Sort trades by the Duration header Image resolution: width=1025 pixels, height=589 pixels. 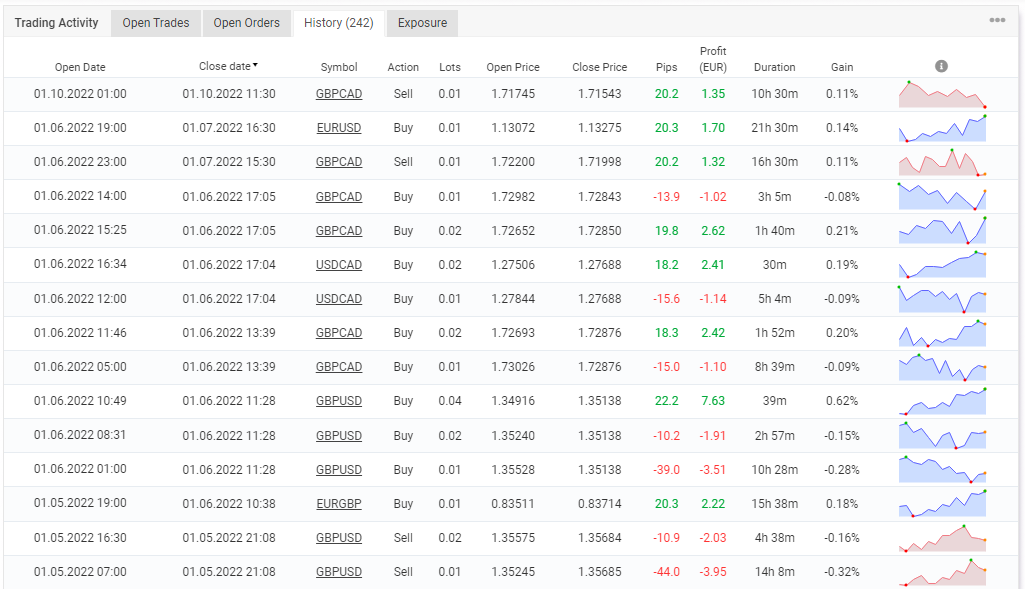774,67
